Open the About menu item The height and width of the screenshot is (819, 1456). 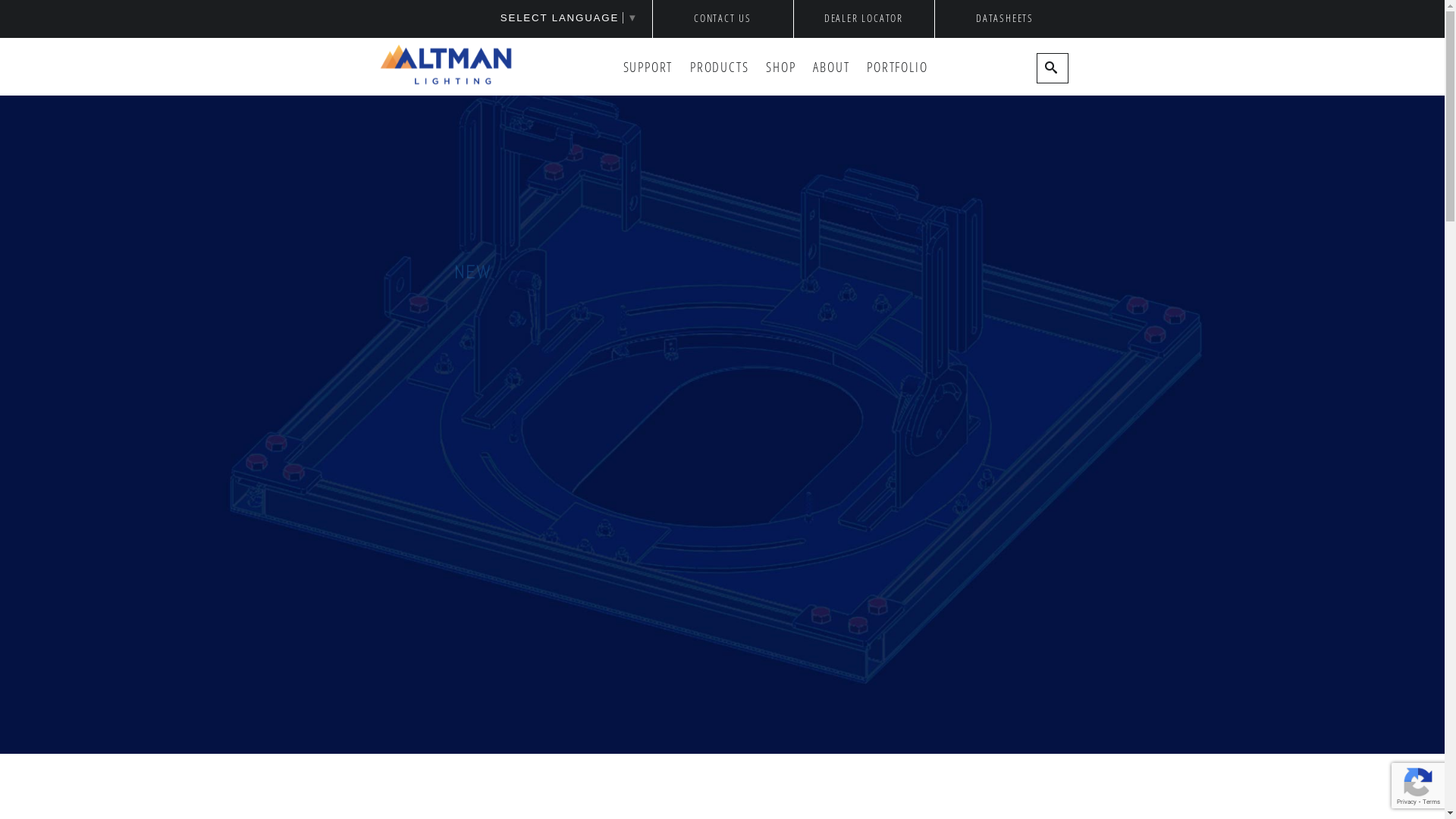click(x=830, y=67)
